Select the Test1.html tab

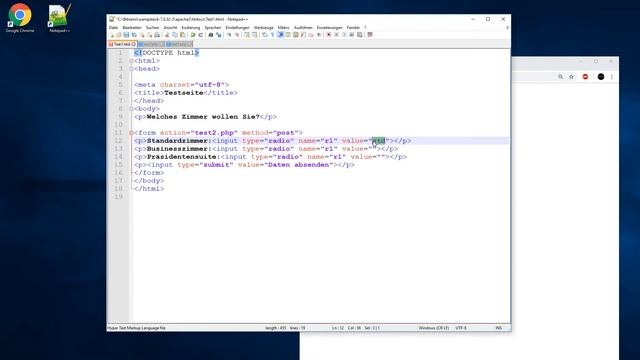point(121,44)
